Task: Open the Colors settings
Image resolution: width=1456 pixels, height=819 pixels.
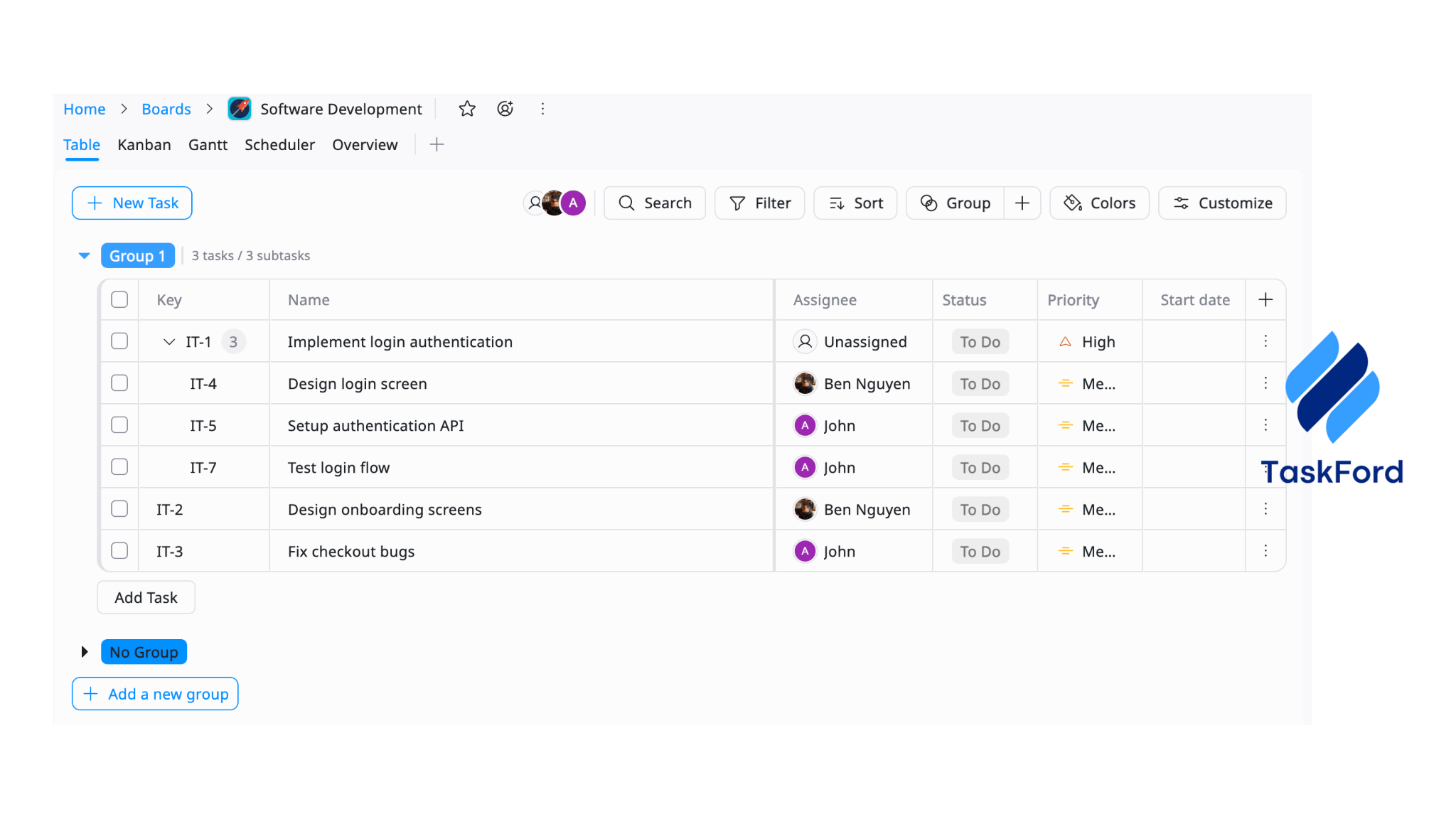Action: tap(1099, 203)
